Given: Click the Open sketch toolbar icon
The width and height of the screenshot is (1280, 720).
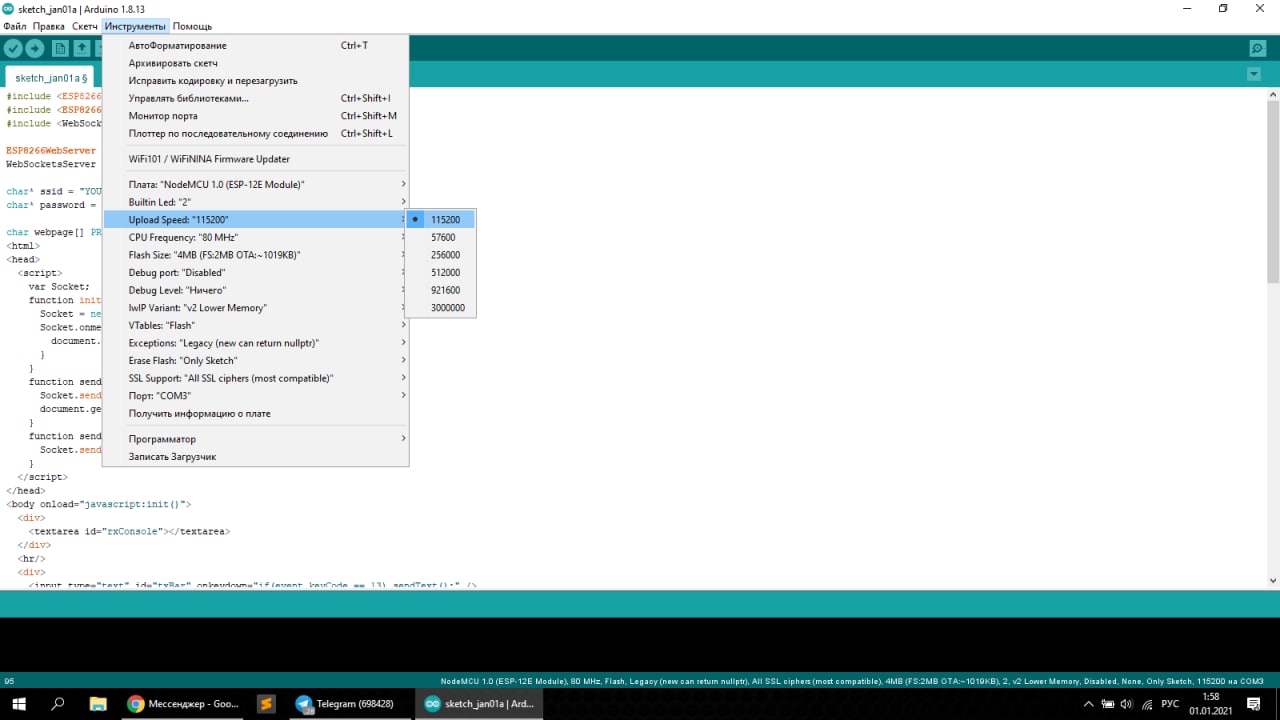Looking at the screenshot, I should (82, 48).
